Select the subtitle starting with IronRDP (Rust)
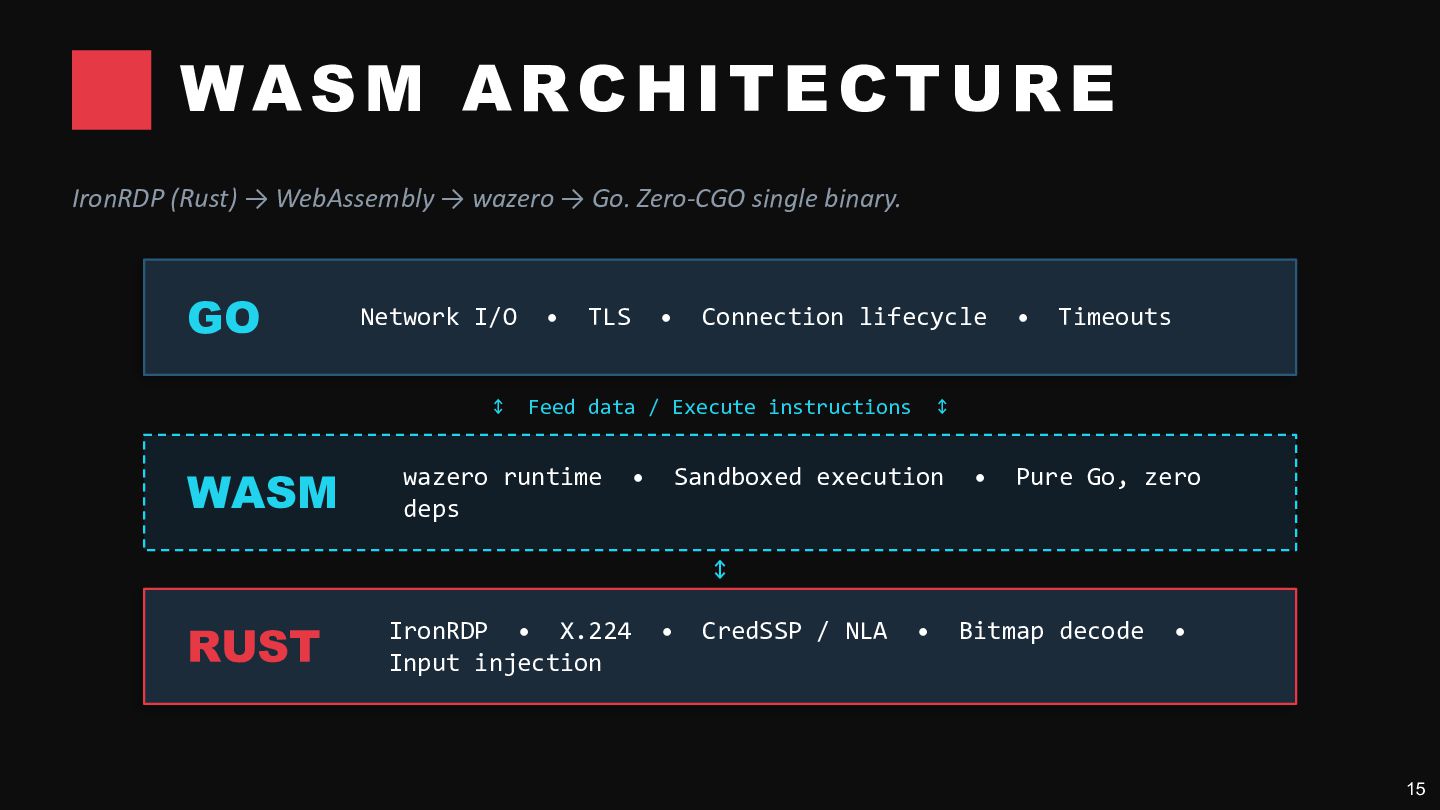Screen dimensions: 1440x810 click(x=486, y=198)
